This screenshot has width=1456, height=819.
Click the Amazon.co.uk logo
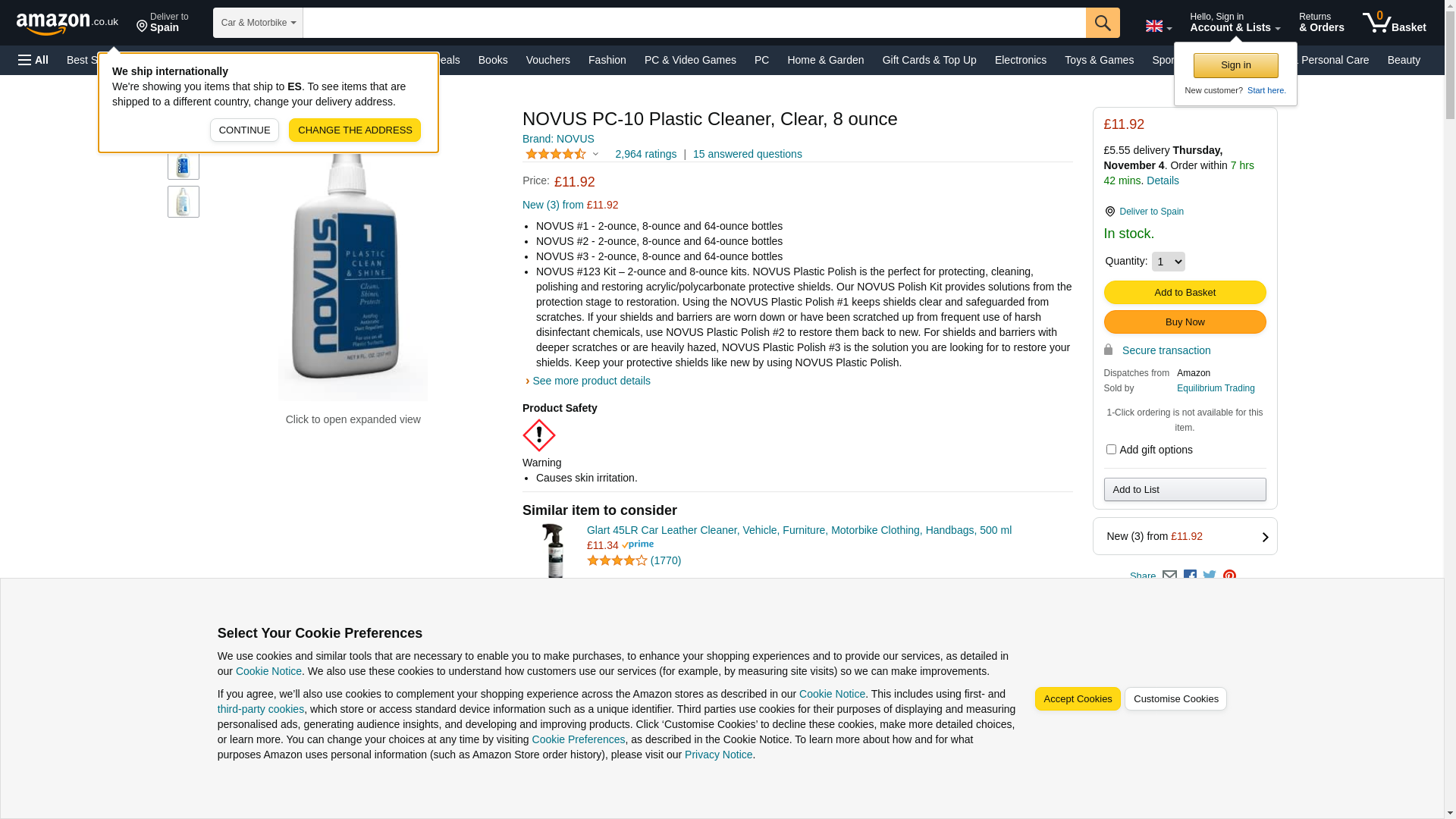tap(67, 24)
